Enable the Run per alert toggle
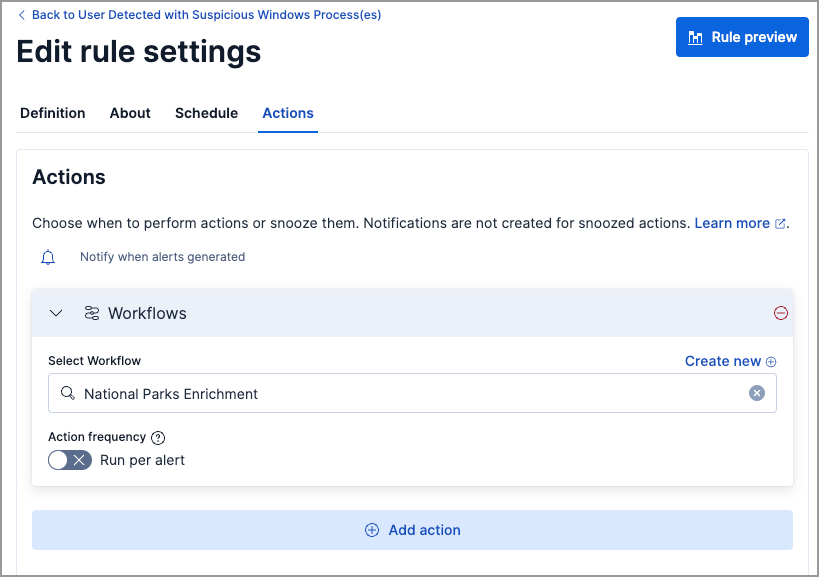Viewport: 819px width, 577px height. (69, 460)
